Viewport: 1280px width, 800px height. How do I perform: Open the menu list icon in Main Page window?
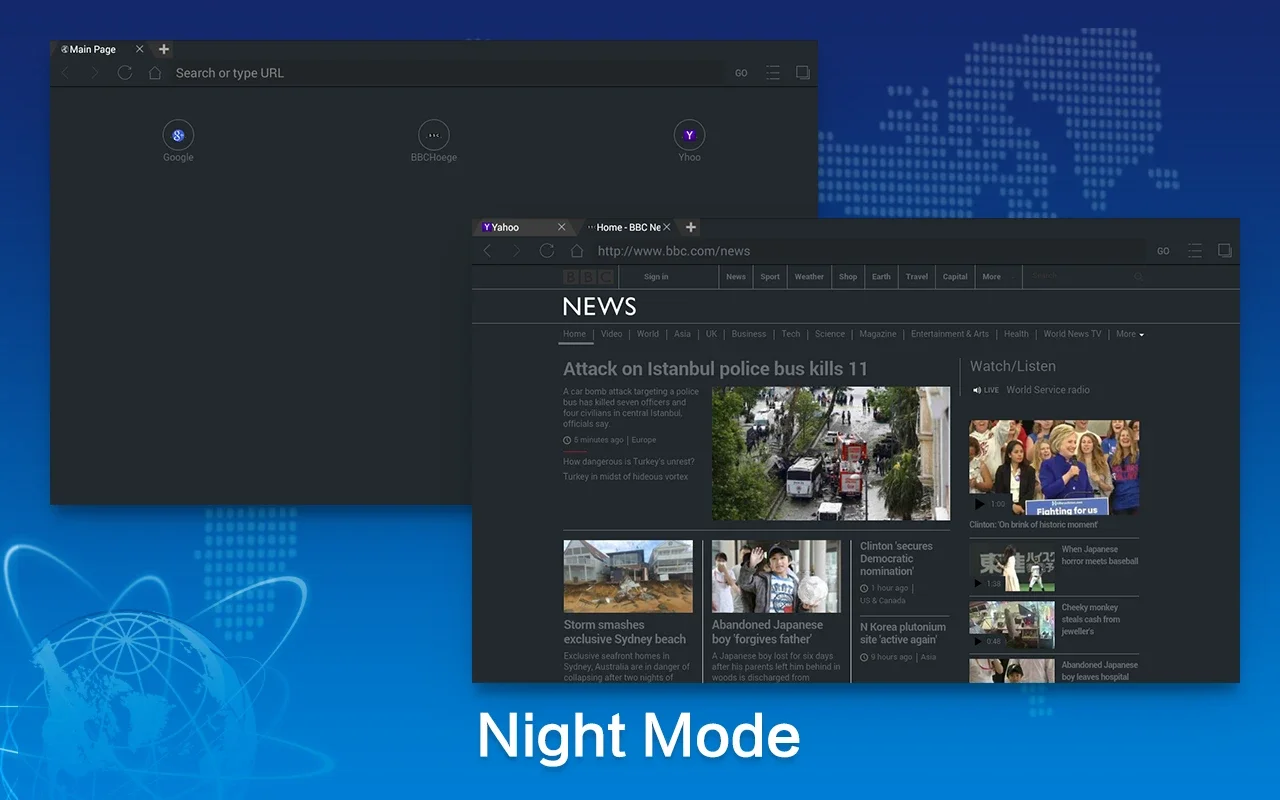[x=773, y=73]
